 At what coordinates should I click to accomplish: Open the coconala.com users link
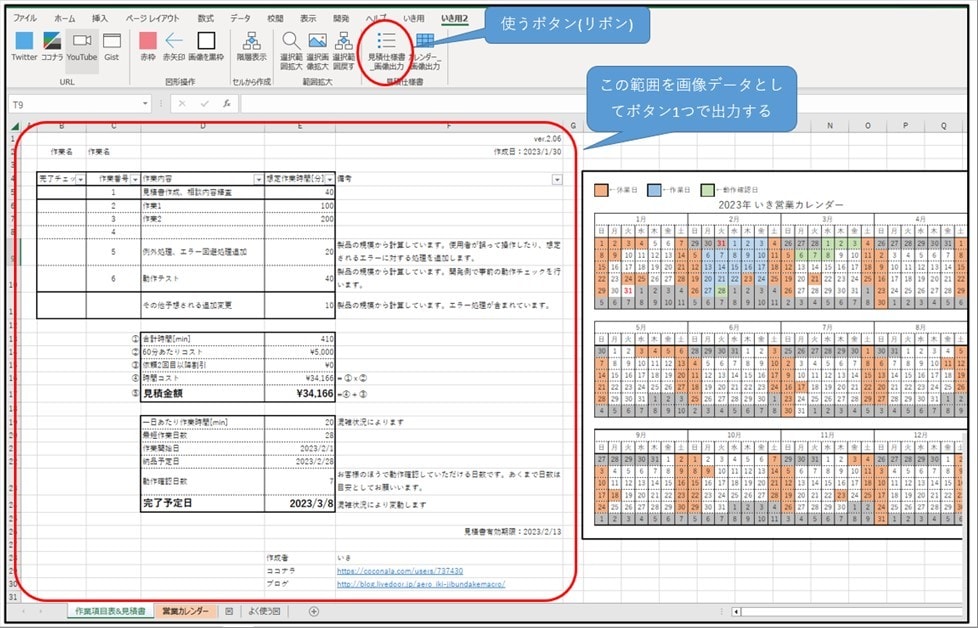(400, 571)
